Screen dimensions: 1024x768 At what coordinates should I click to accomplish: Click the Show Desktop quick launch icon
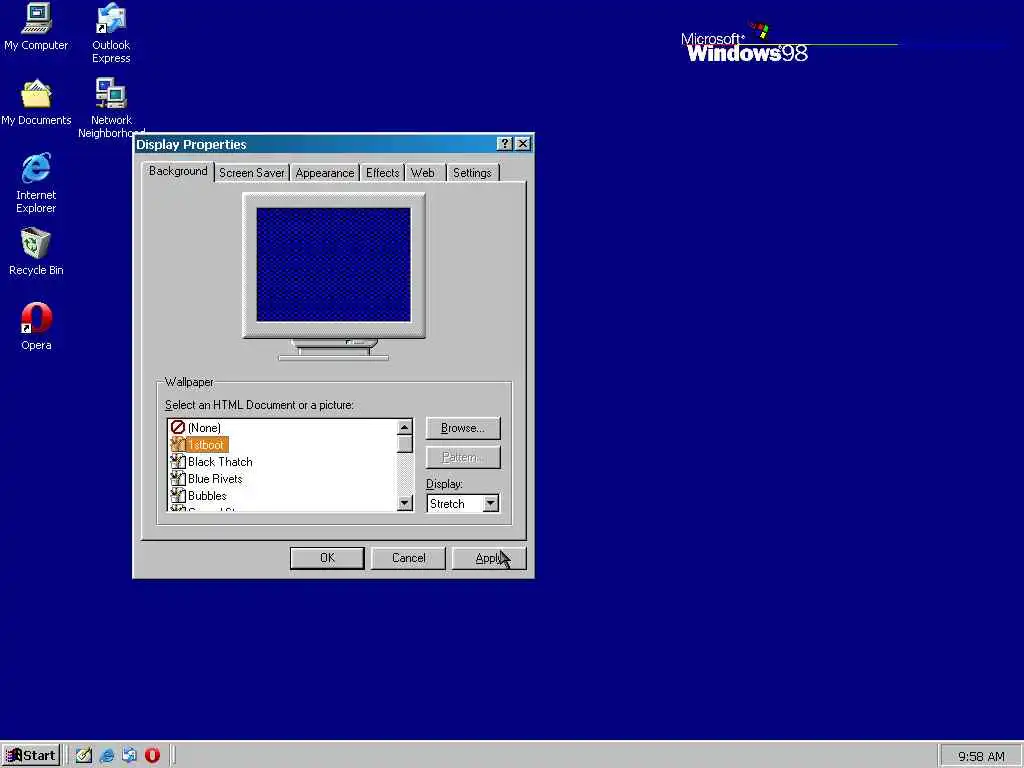(84, 756)
